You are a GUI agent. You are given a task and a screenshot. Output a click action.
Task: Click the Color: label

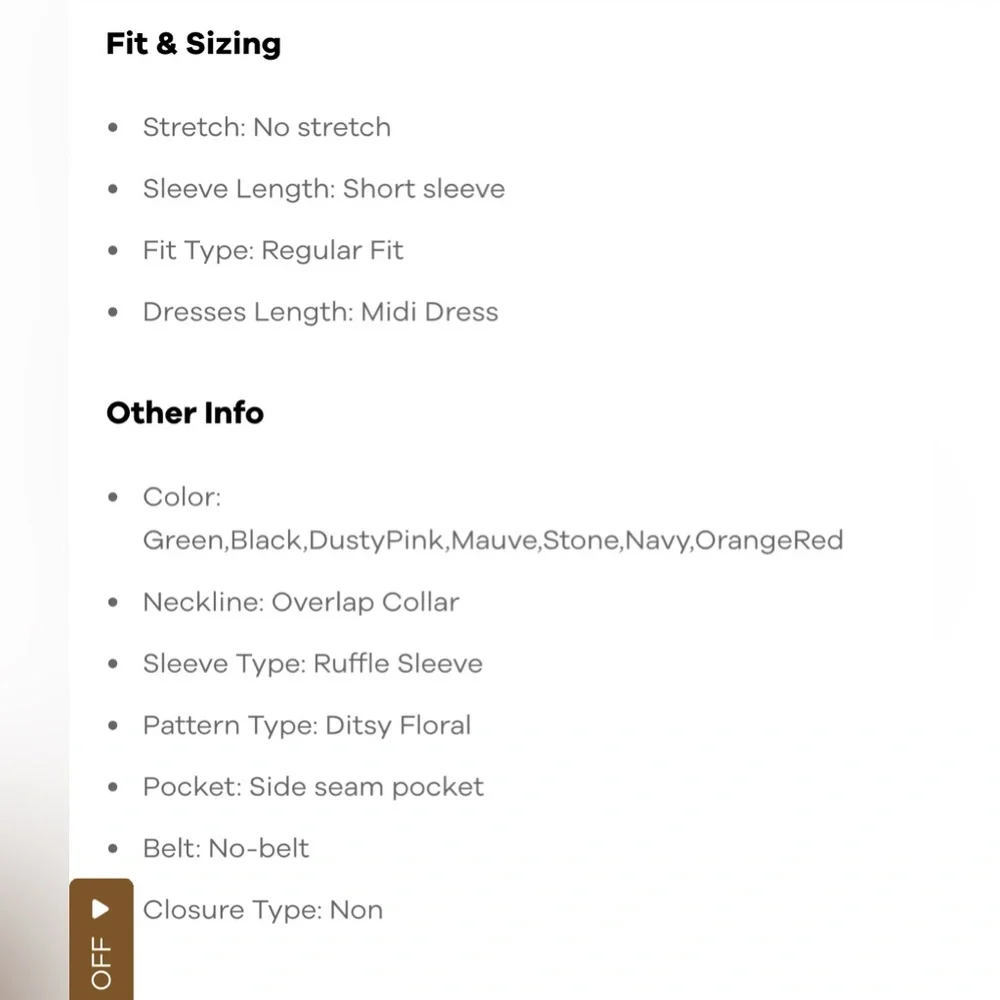182,497
